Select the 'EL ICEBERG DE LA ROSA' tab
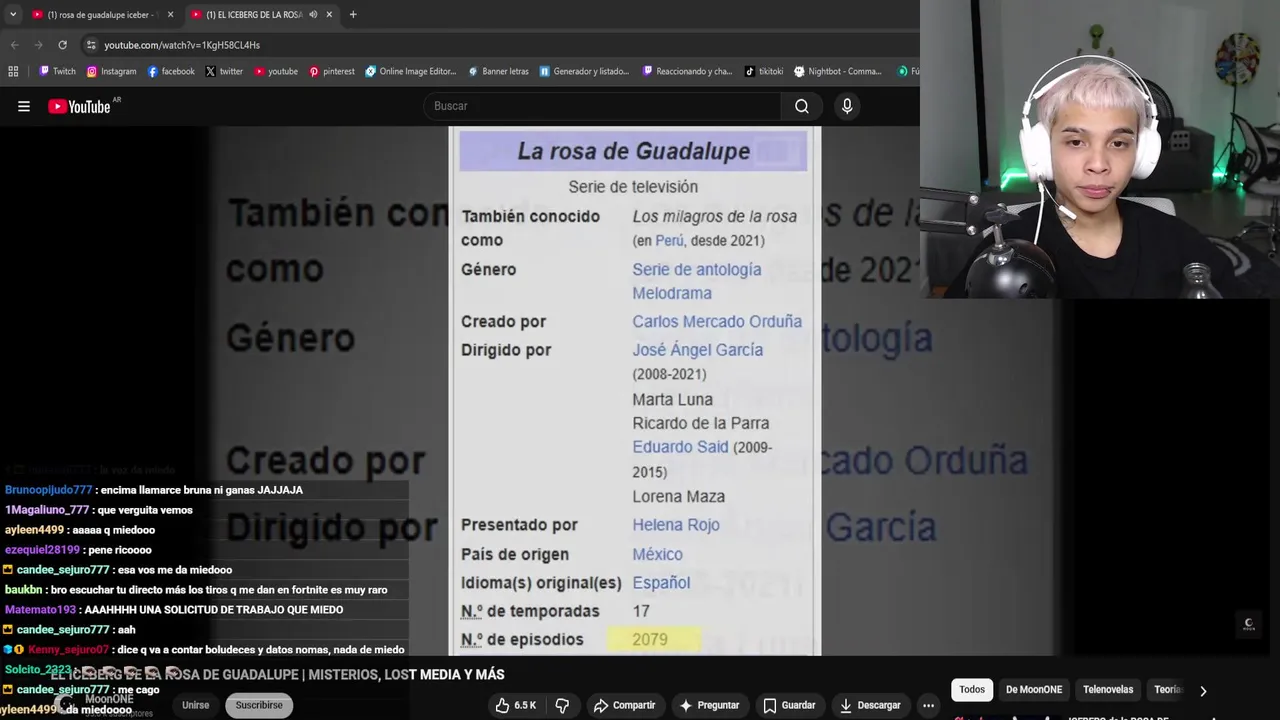The width and height of the screenshot is (1280, 720). [x=254, y=15]
